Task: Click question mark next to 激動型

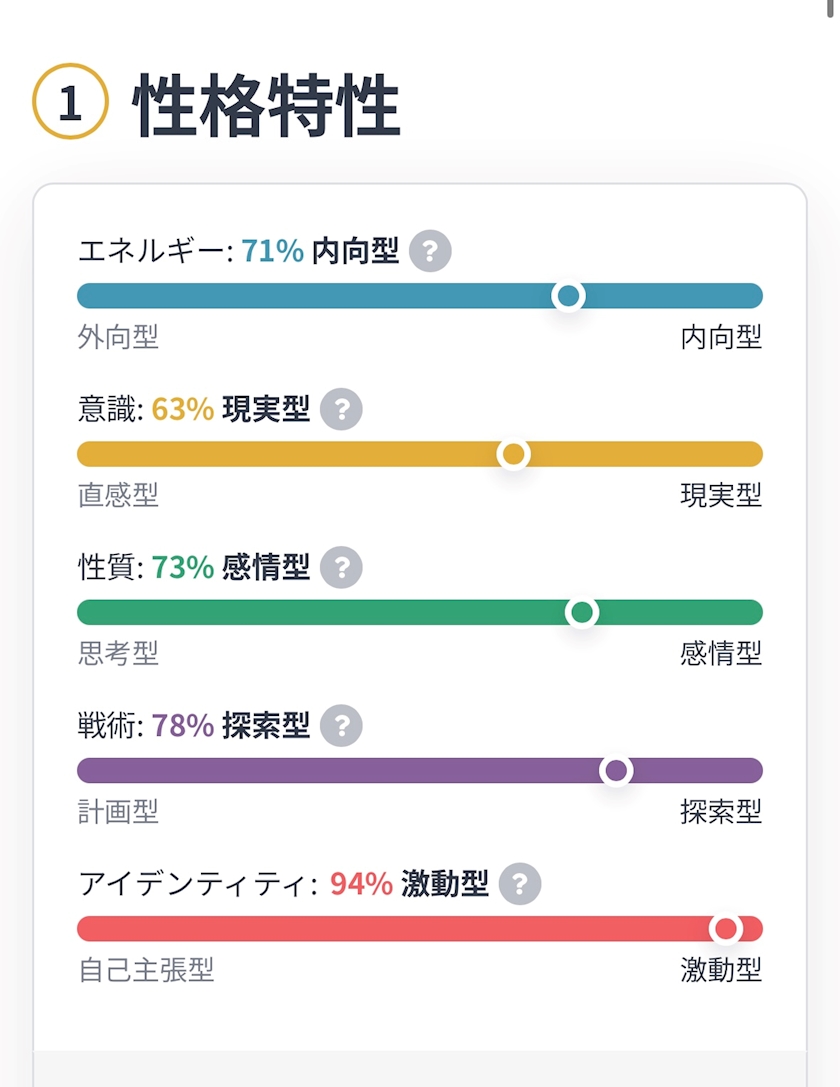Action: click(x=520, y=883)
